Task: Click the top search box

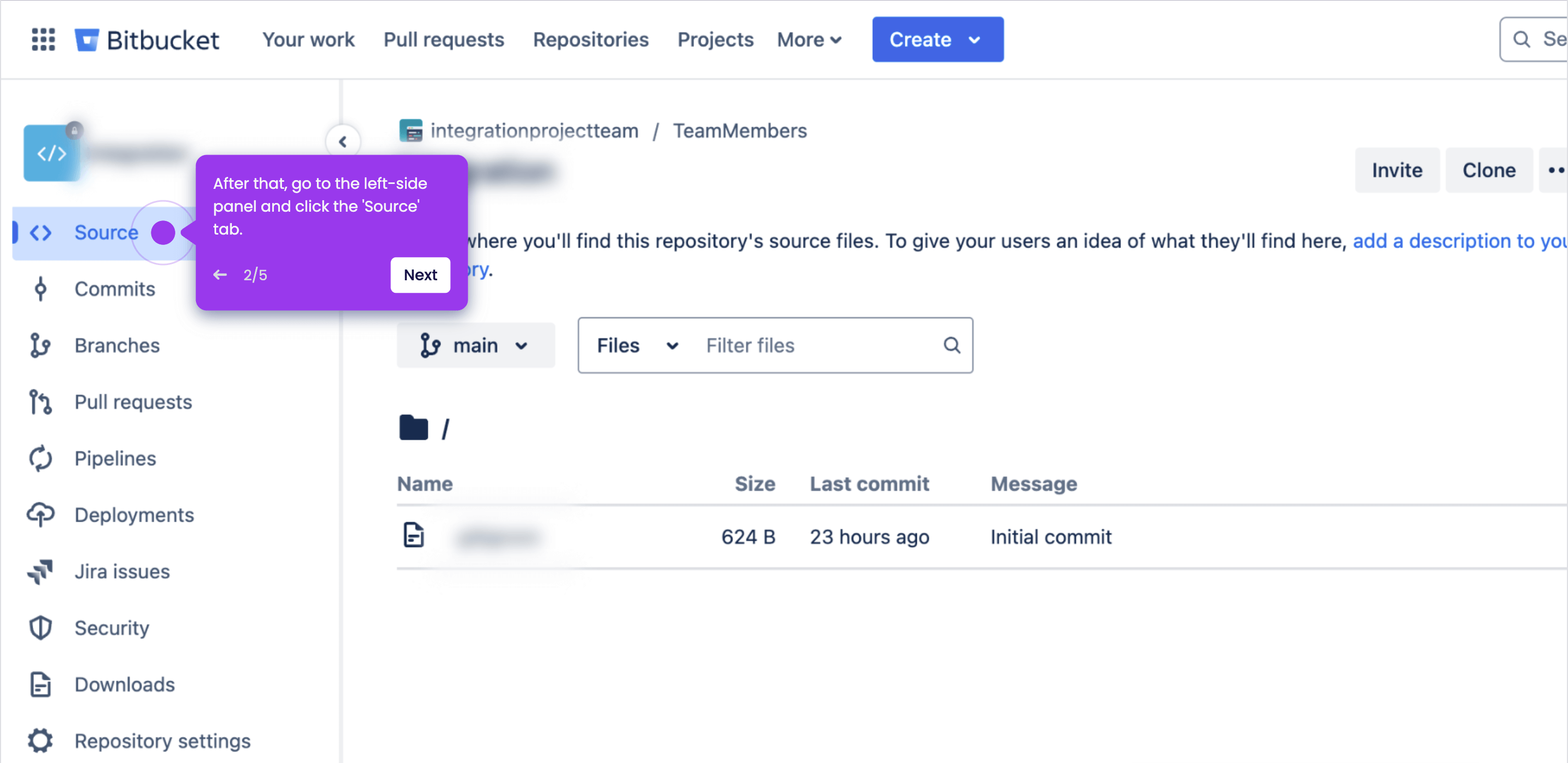Action: 1533,40
